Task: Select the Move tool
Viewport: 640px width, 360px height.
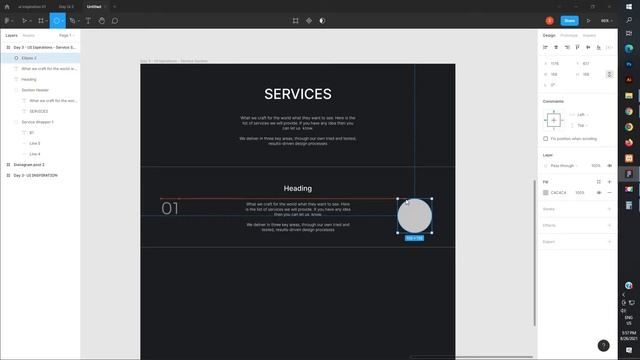Action: [x=24, y=21]
